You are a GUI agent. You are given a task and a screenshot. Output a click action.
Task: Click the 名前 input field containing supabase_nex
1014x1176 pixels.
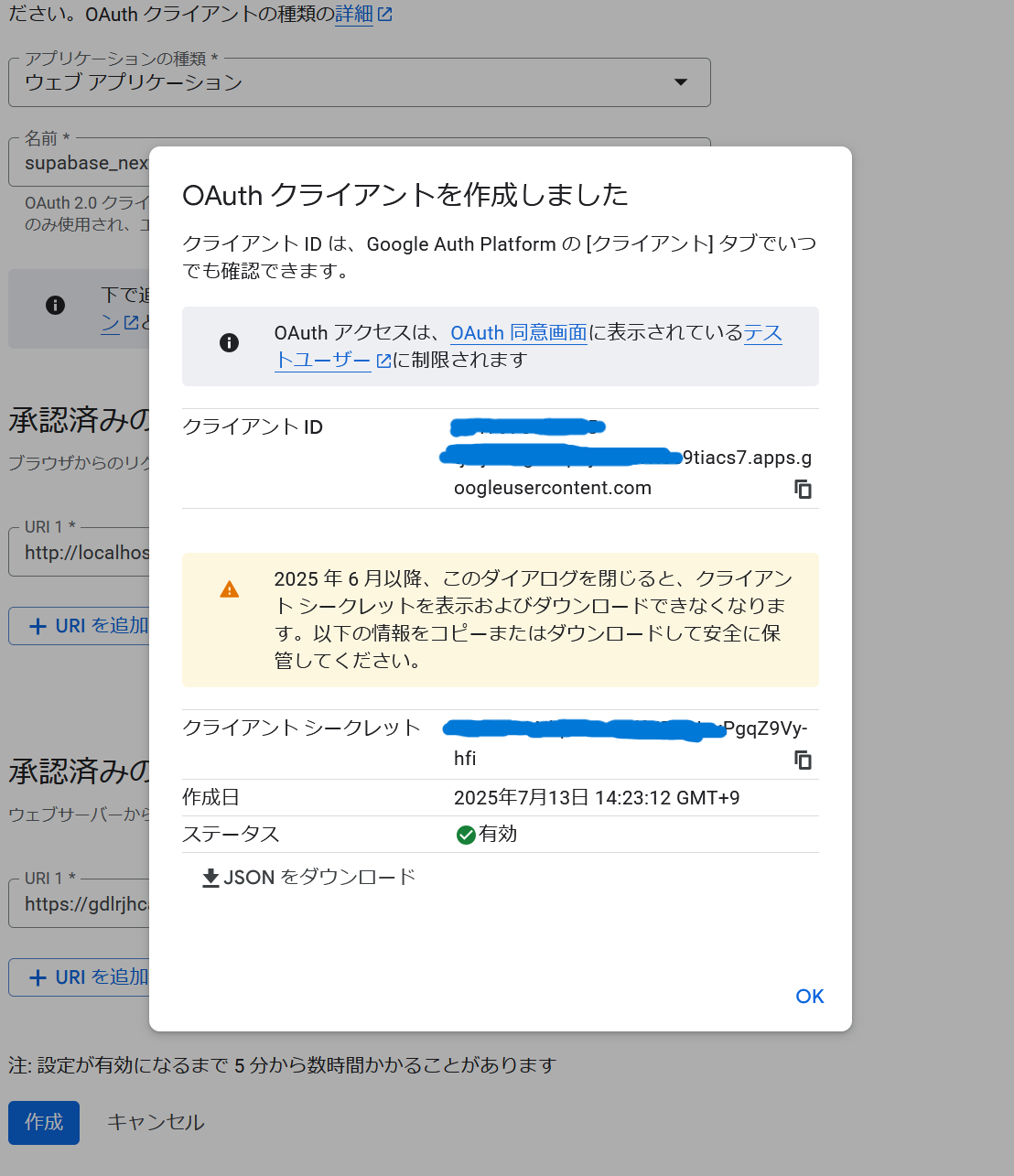[x=80, y=163]
